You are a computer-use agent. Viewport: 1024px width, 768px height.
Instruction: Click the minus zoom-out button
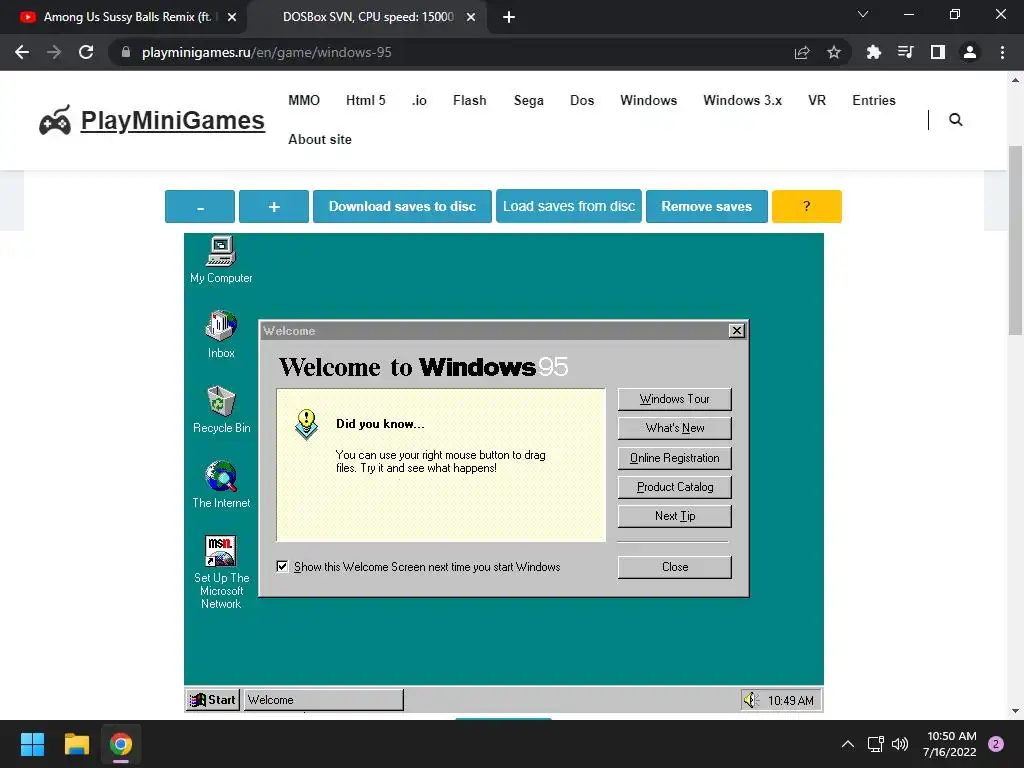coord(200,206)
